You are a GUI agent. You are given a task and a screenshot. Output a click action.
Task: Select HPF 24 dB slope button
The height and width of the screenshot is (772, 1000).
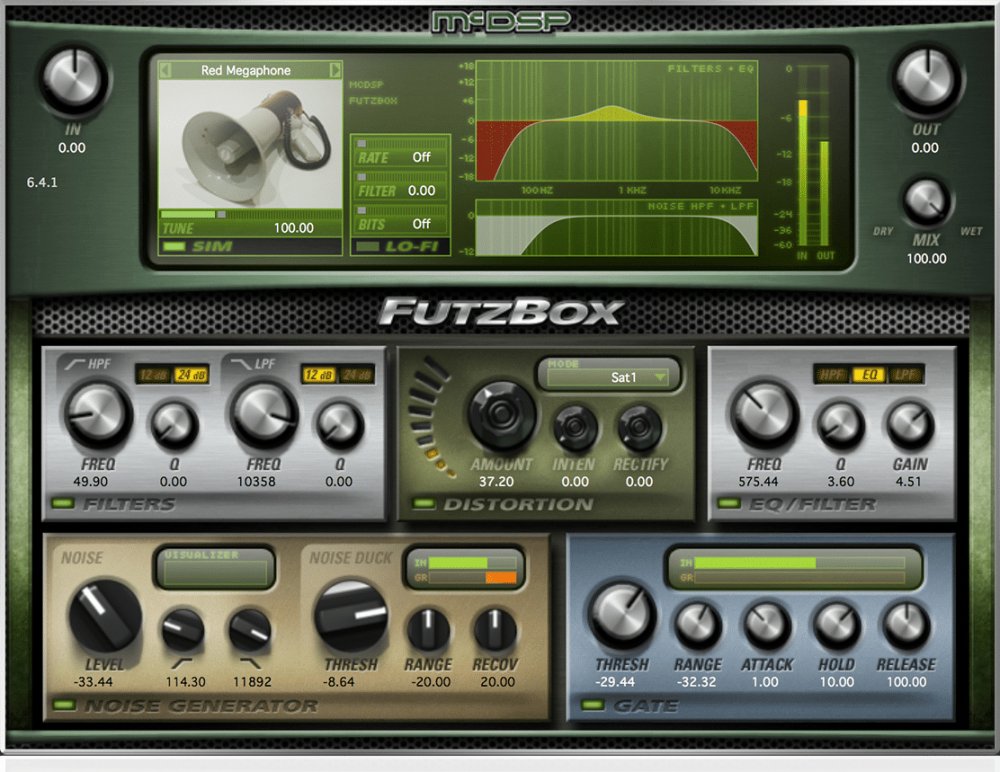click(191, 375)
